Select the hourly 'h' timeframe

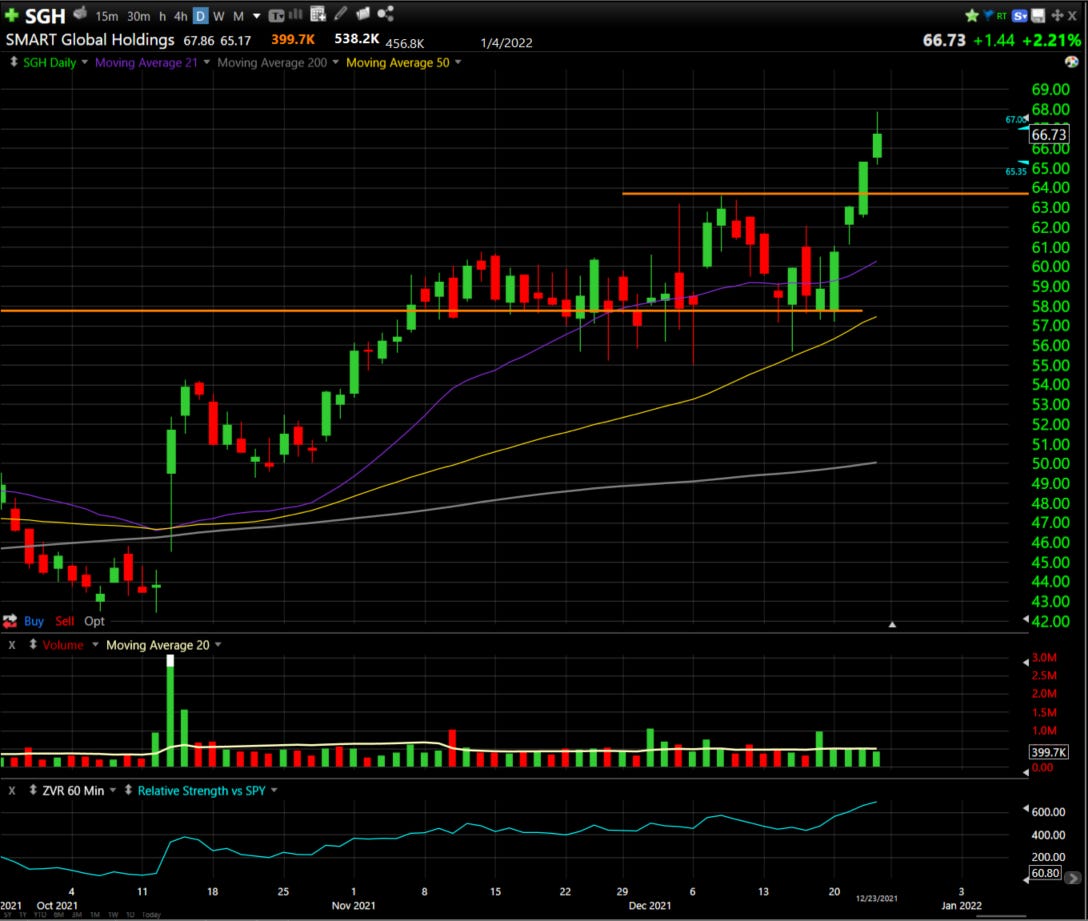[x=162, y=16]
